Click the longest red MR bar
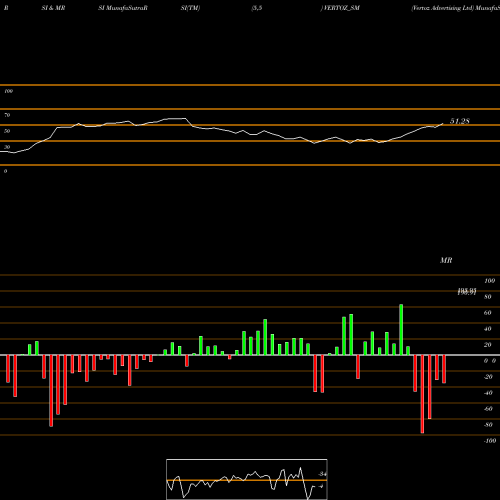Viewport: 500px width, 500px height. click(x=422, y=394)
